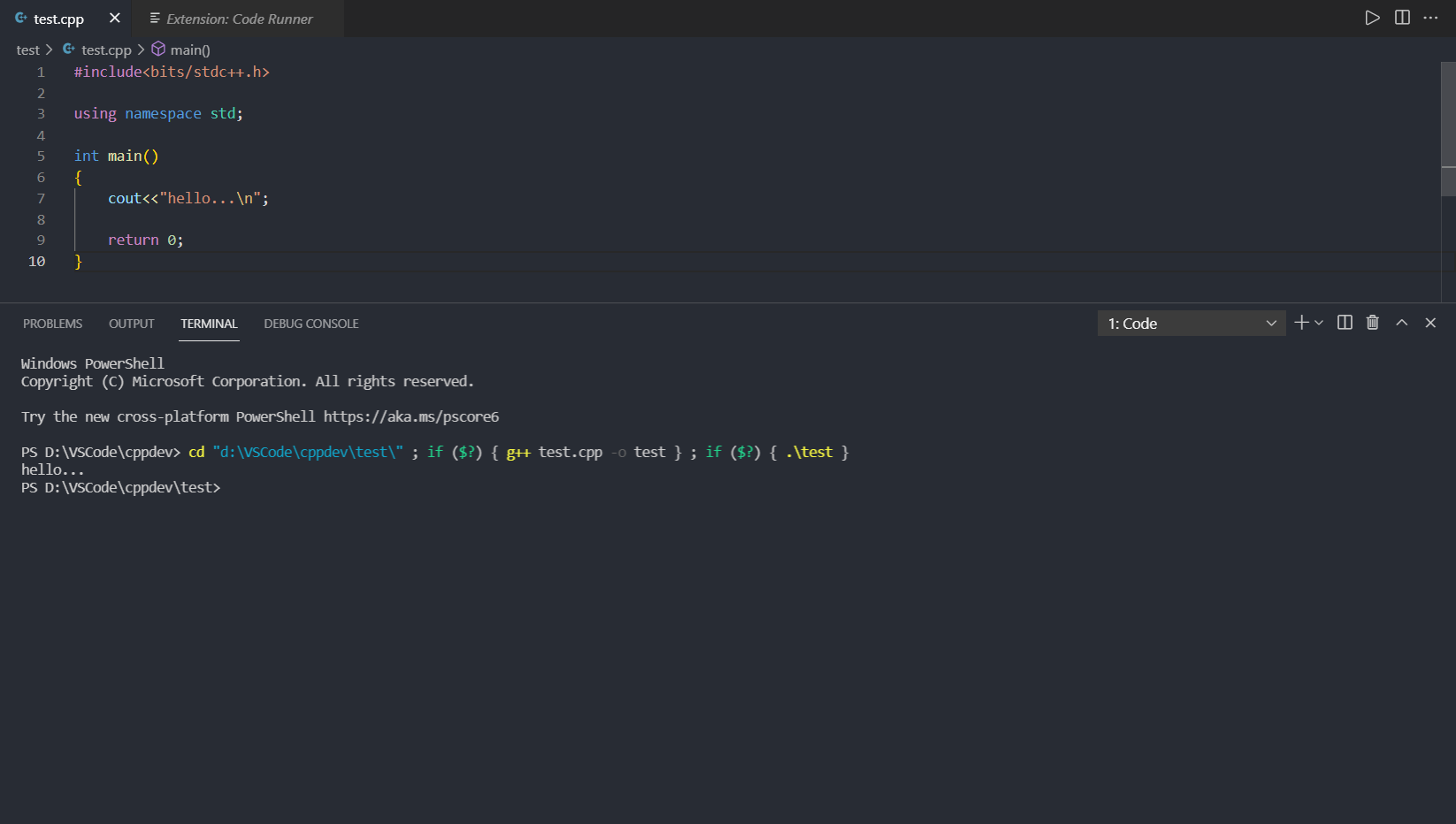Switch to the DEBUG CONSOLE tab
Image resolution: width=1456 pixels, height=824 pixels.
pyautogui.click(x=310, y=324)
